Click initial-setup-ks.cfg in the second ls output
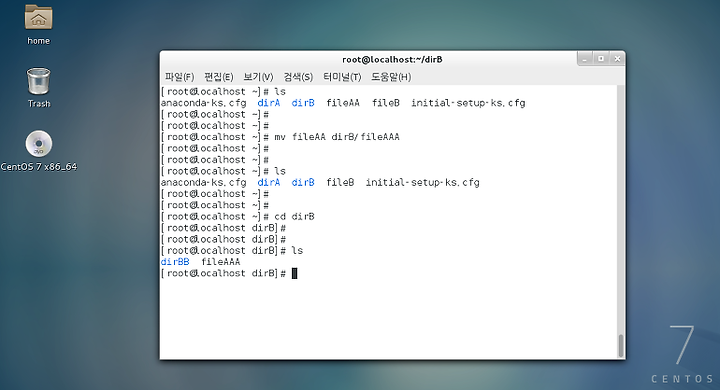Viewport: 720px width, 390px height. (422, 182)
